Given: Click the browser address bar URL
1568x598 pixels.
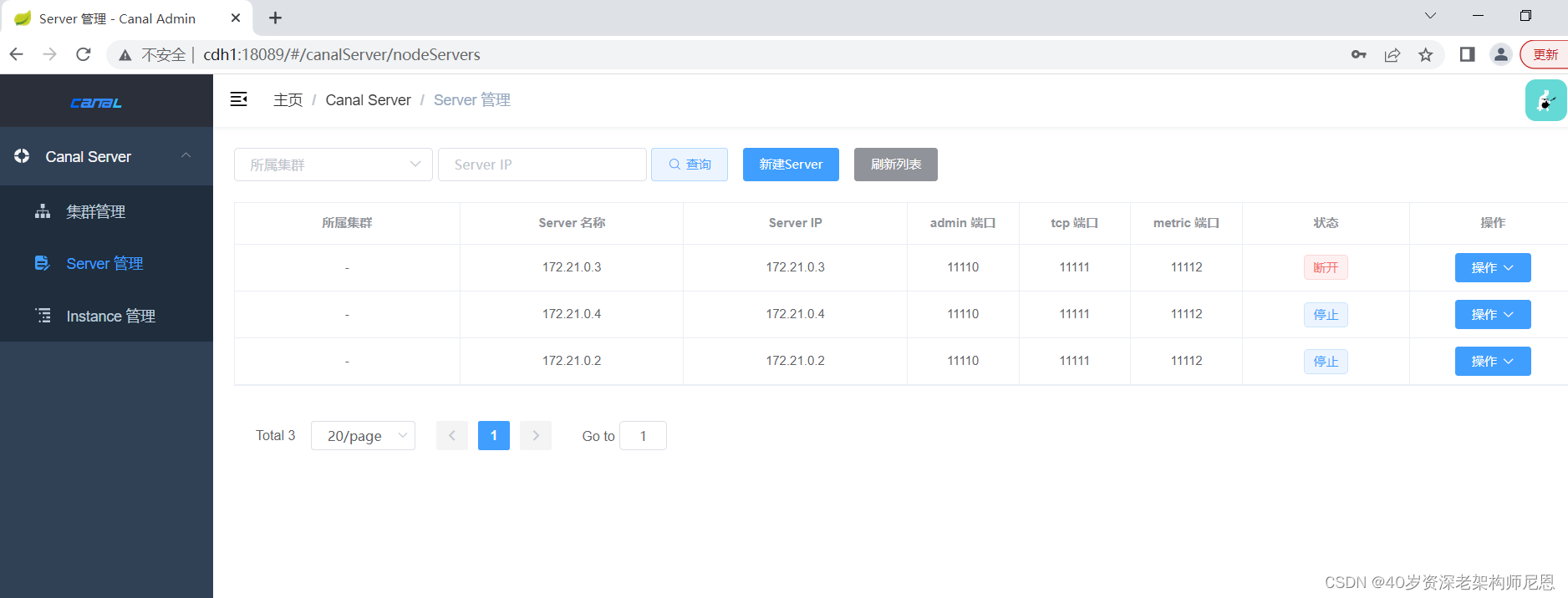Looking at the screenshot, I should [342, 54].
